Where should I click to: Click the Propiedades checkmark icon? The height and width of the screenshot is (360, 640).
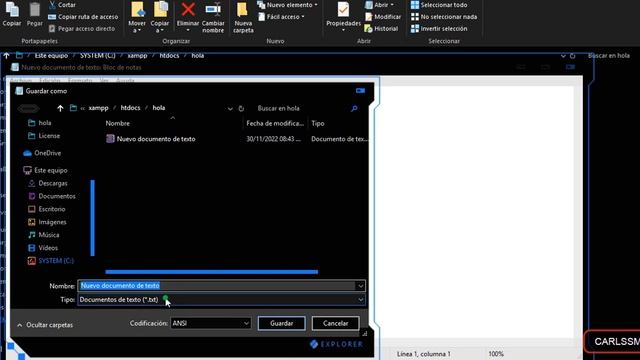click(343, 10)
